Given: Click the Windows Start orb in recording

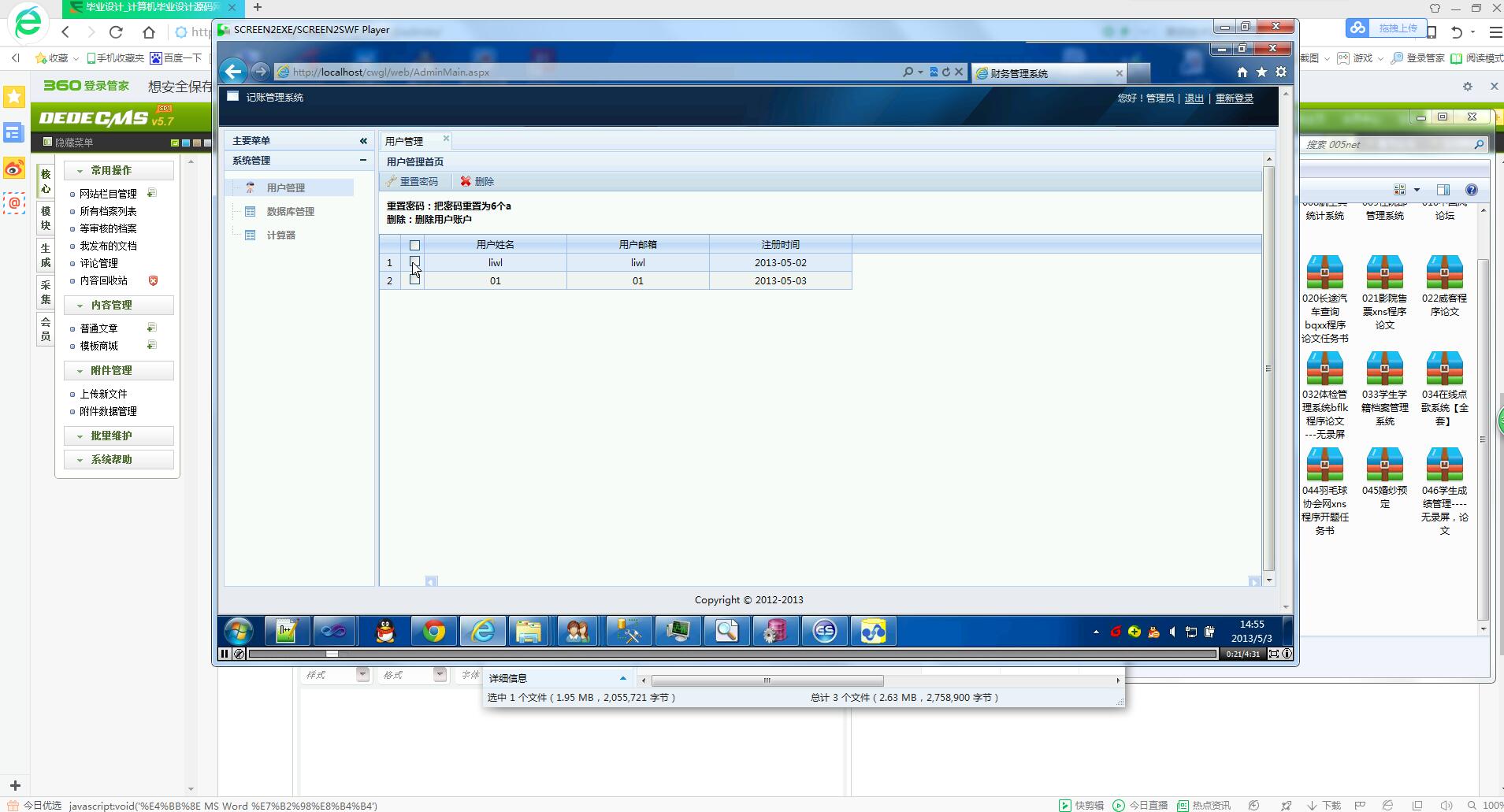Looking at the screenshot, I should pyautogui.click(x=238, y=631).
